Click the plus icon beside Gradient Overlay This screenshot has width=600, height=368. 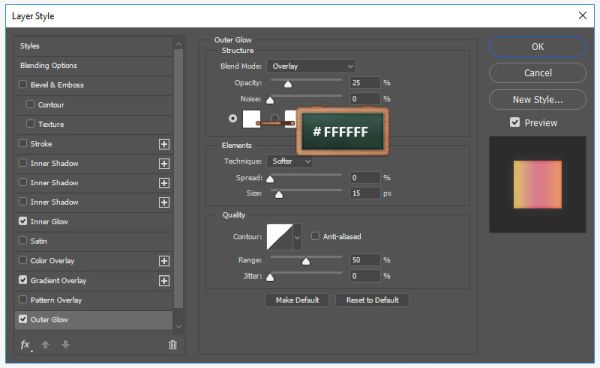(x=164, y=281)
